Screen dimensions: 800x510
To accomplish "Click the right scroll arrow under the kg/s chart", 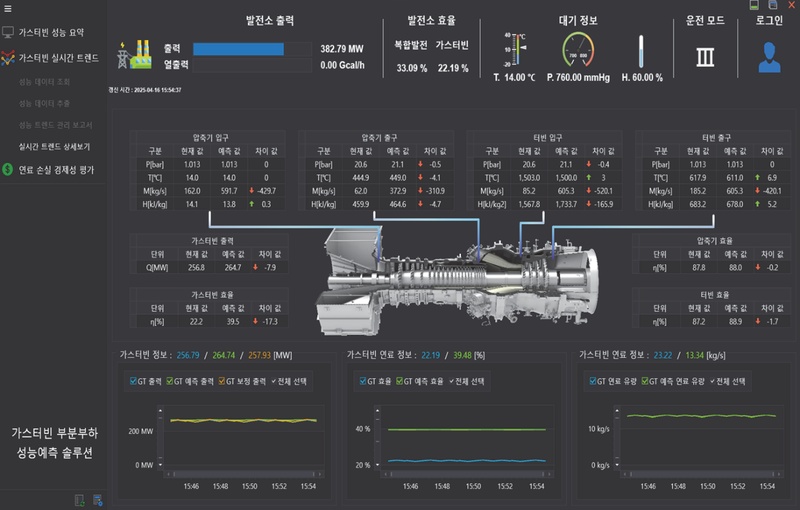I will point(779,474).
